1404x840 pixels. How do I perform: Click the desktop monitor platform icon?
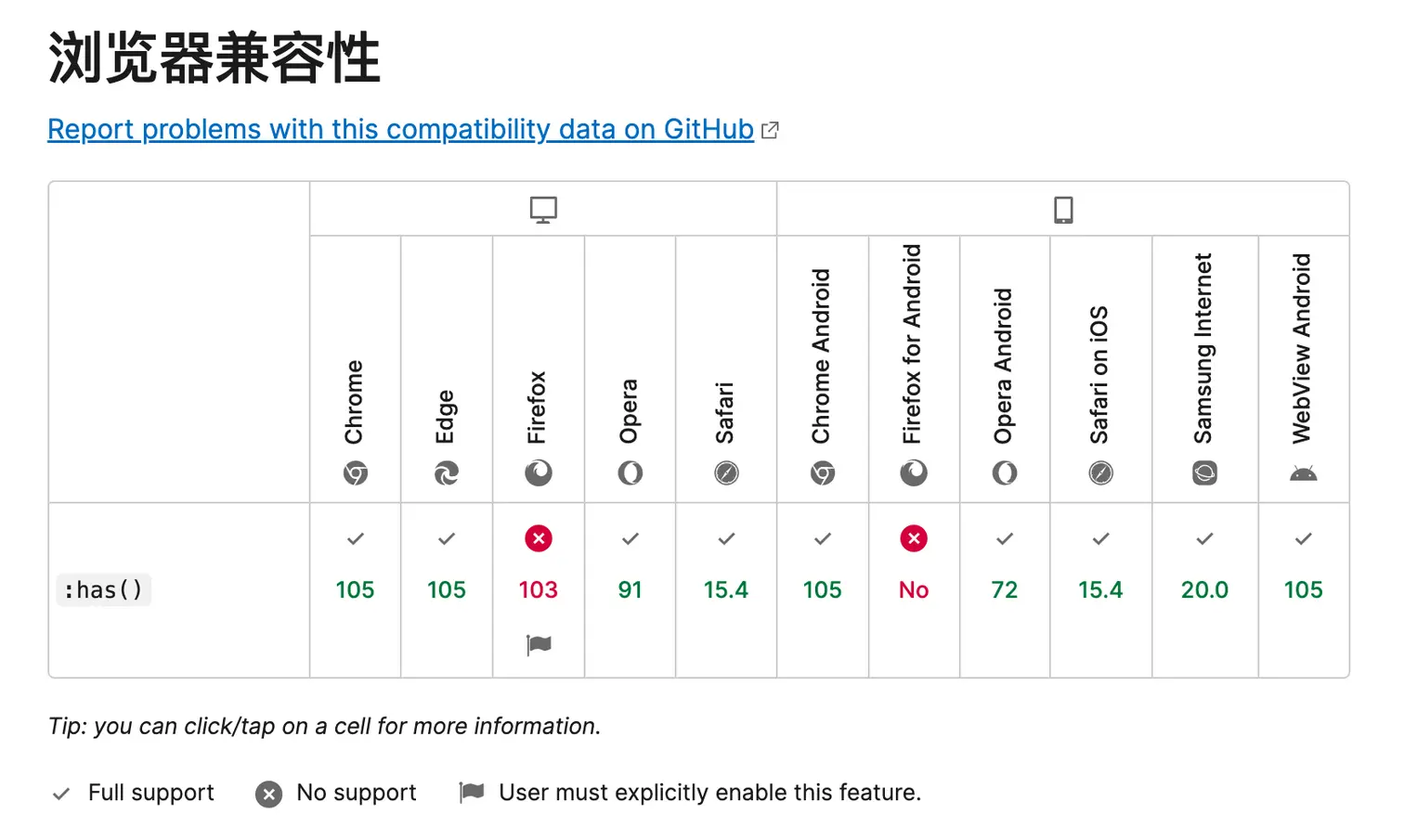tap(543, 210)
